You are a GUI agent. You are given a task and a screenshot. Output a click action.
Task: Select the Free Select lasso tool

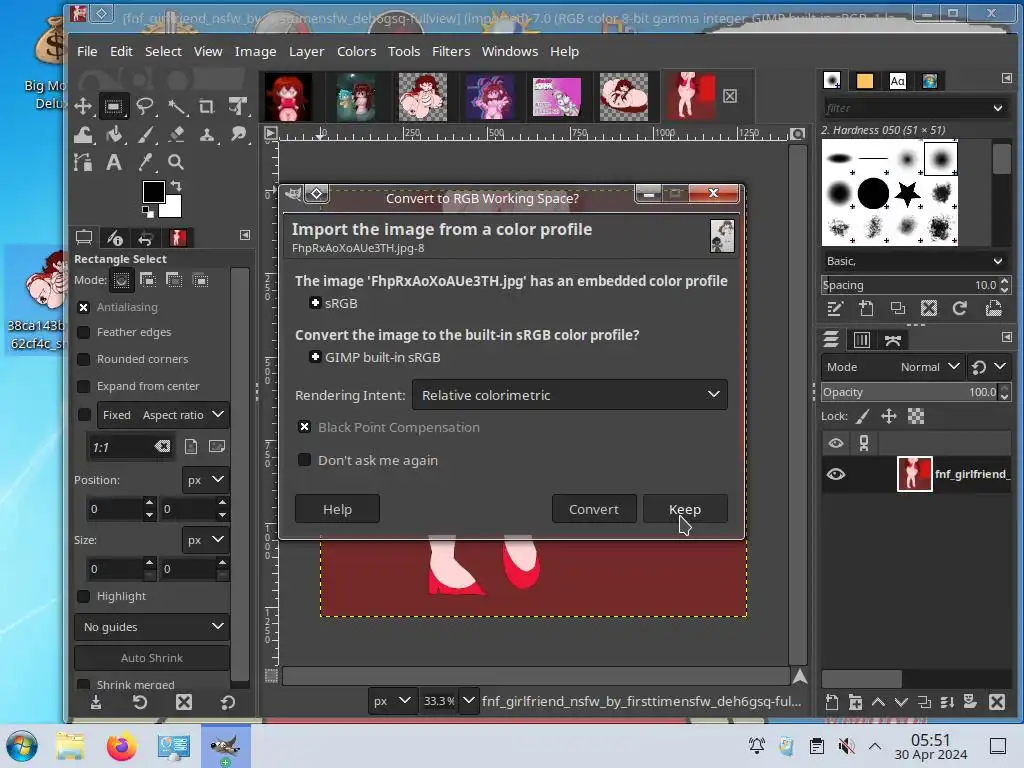point(144,106)
